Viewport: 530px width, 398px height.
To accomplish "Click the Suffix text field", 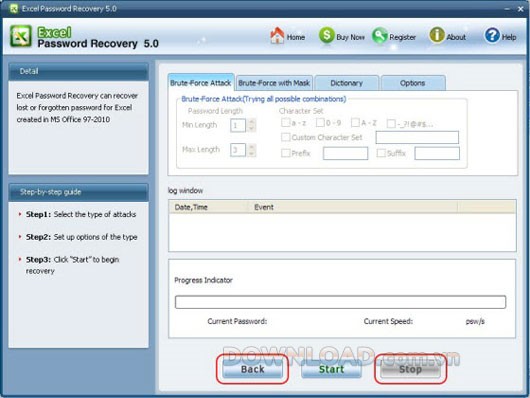I will tap(437, 153).
